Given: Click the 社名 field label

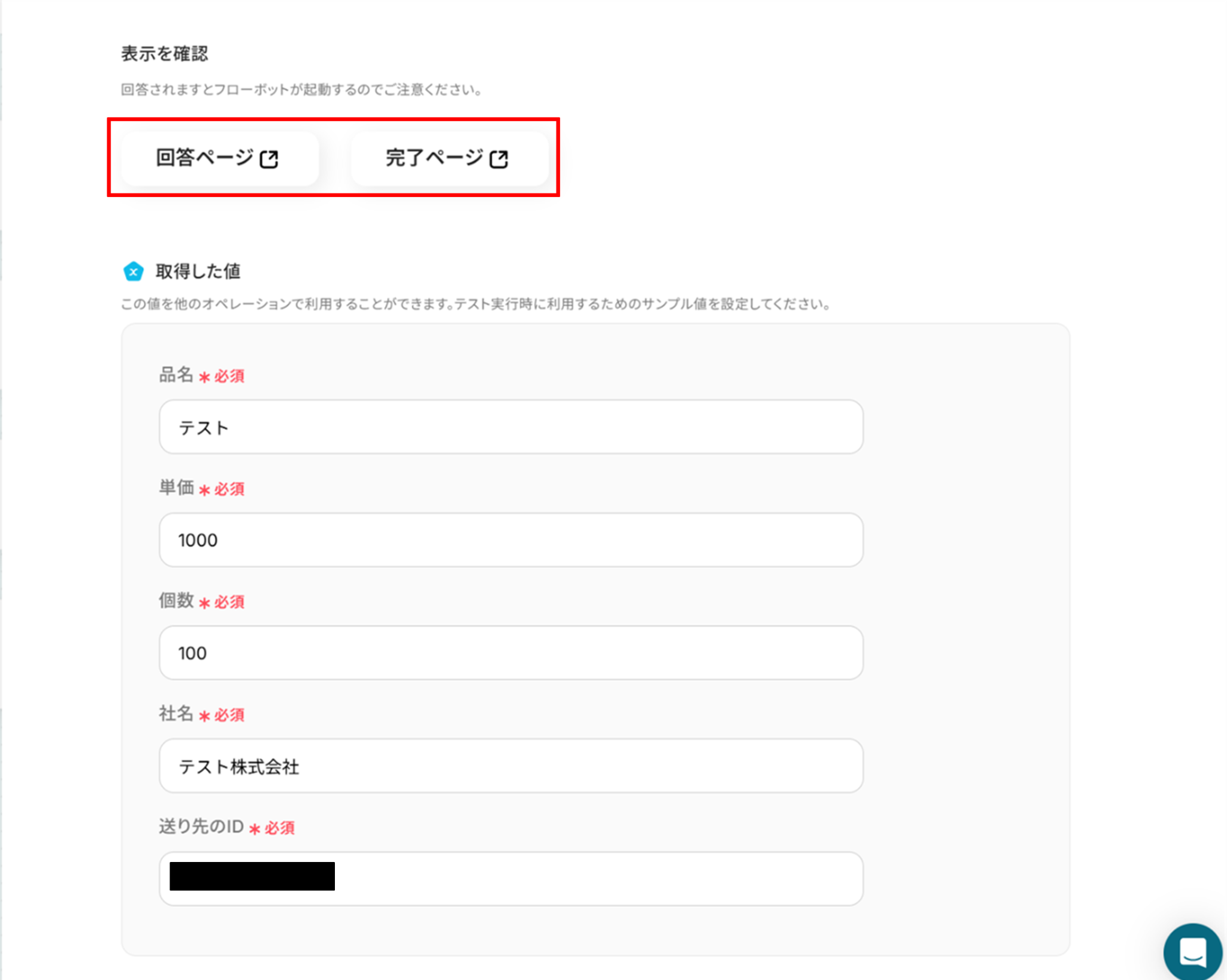Looking at the screenshot, I should tap(176, 714).
